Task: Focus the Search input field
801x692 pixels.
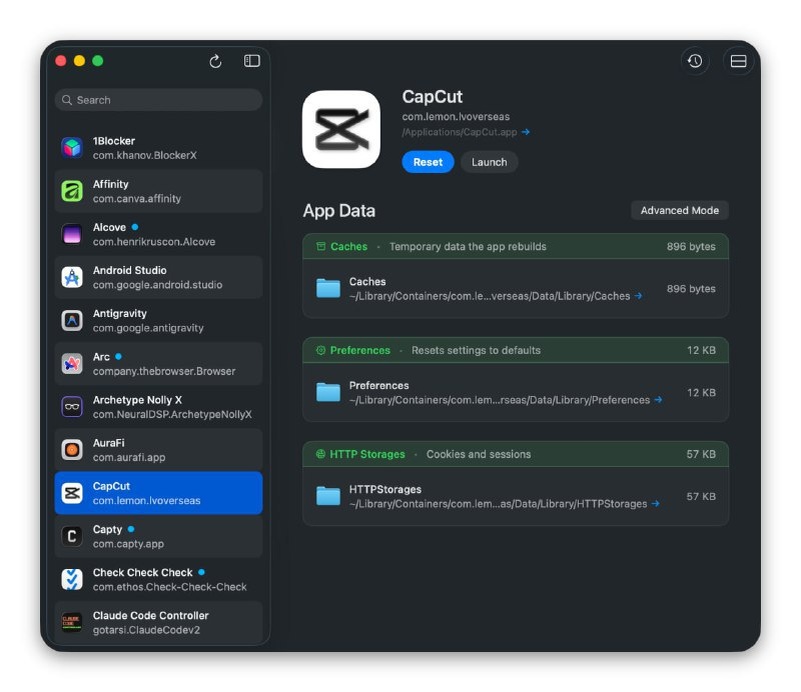Action: tap(158, 100)
